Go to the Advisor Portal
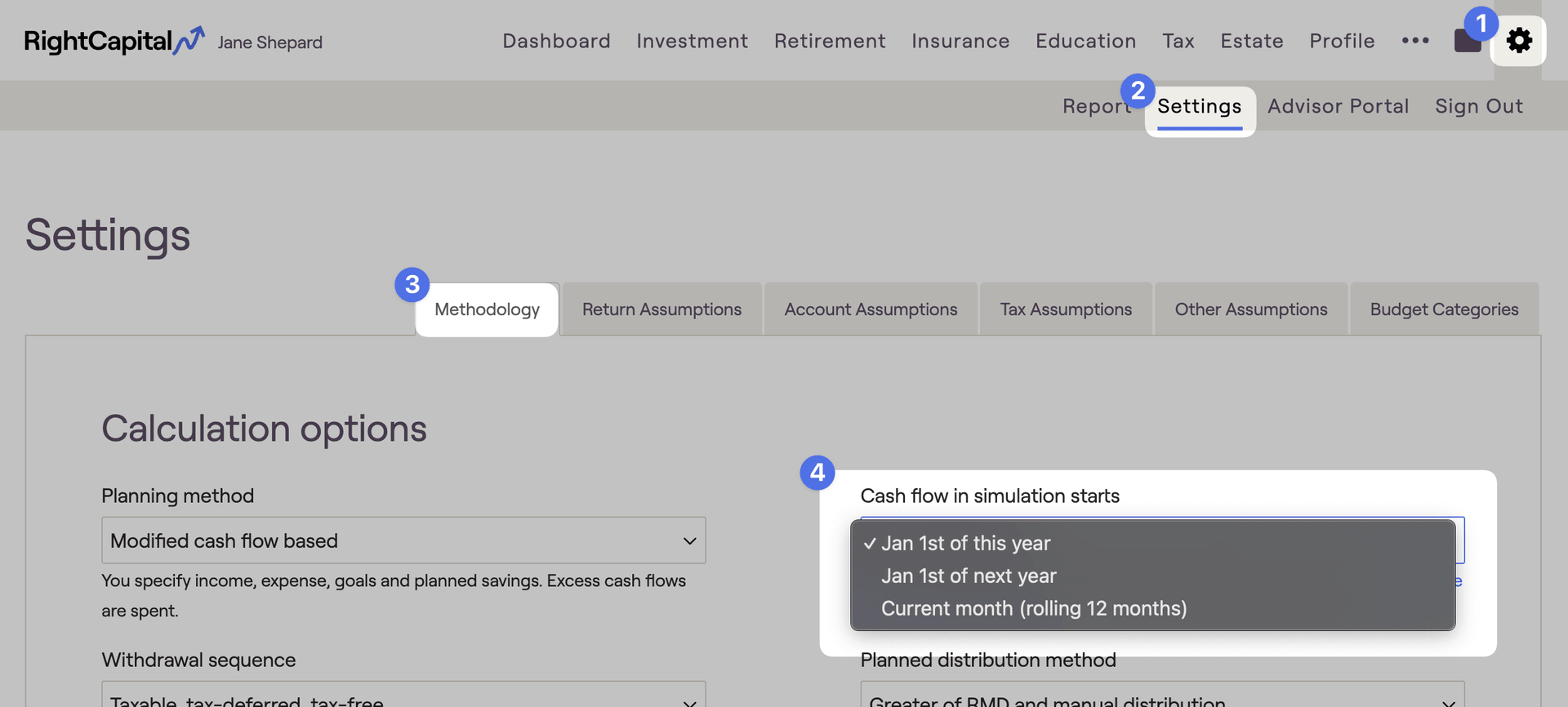 click(x=1338, y=106)
